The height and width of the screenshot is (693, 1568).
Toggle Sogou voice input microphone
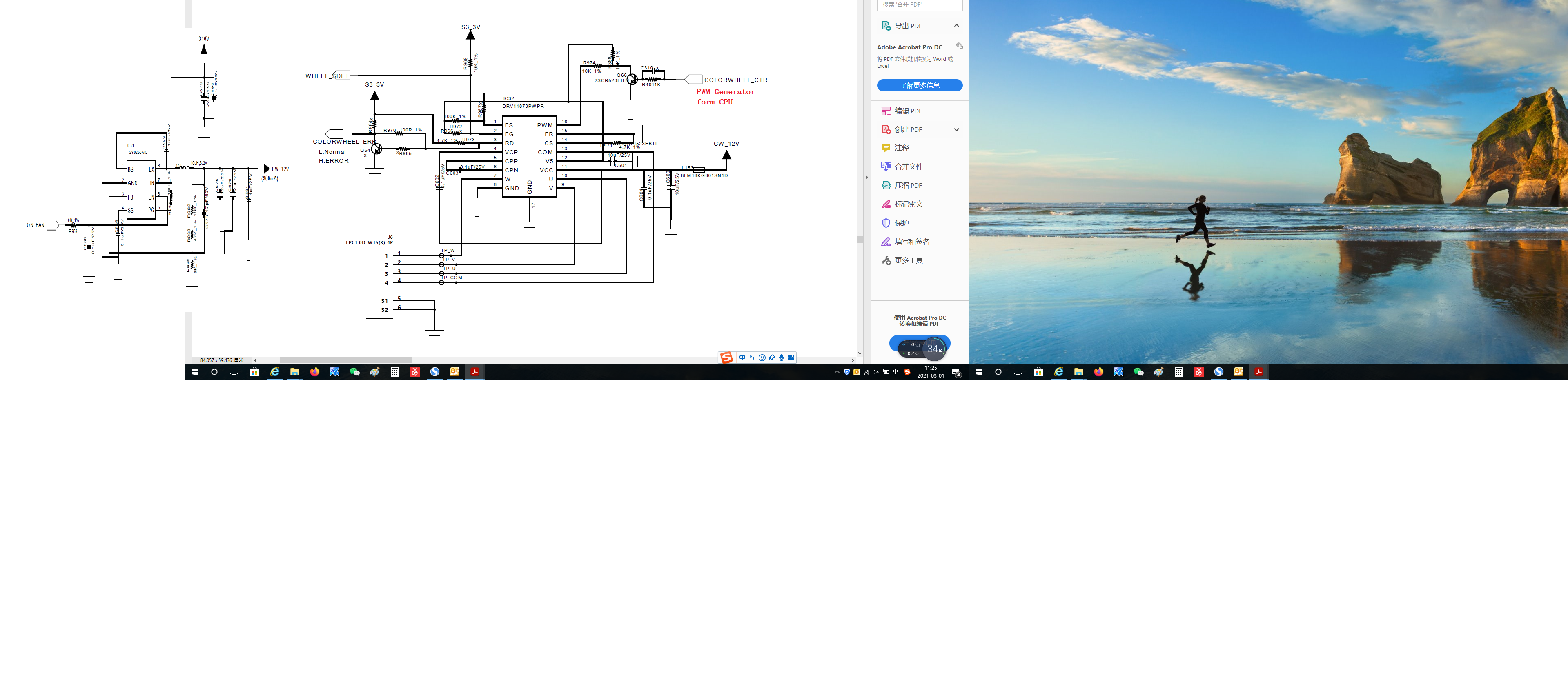point(782,358)
